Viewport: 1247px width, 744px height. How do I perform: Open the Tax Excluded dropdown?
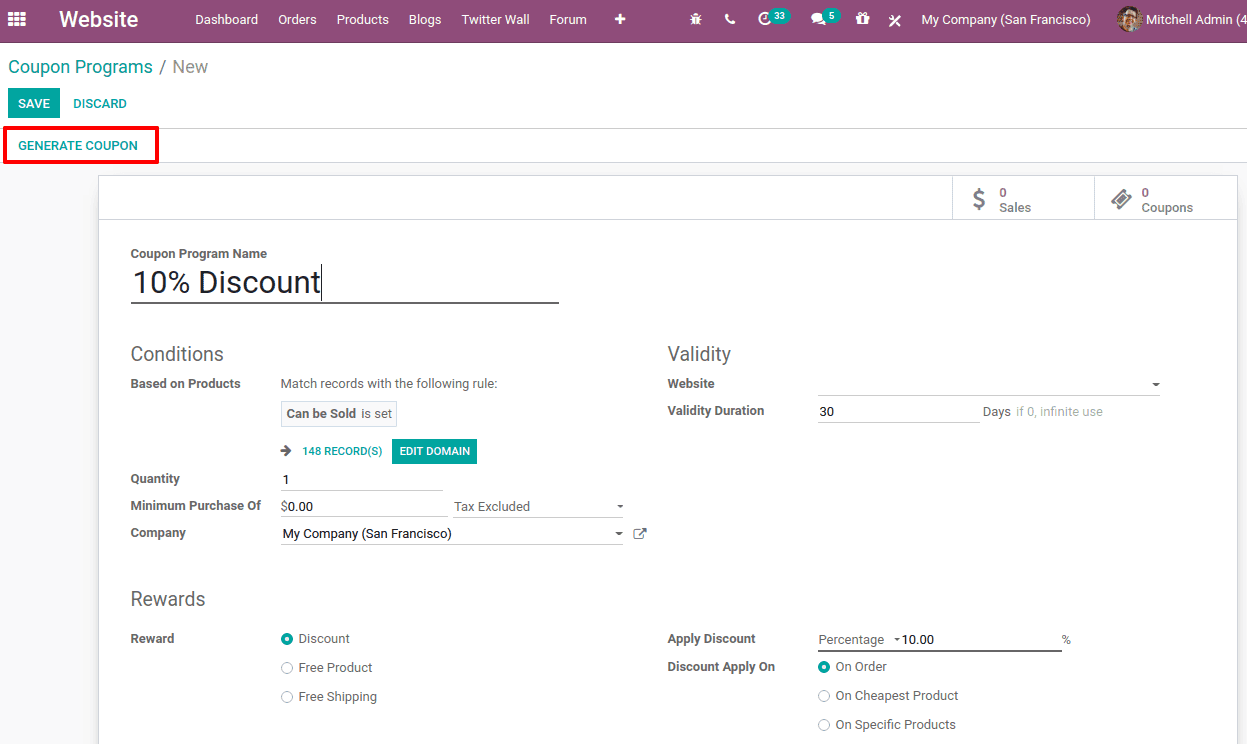pos(538,507)
